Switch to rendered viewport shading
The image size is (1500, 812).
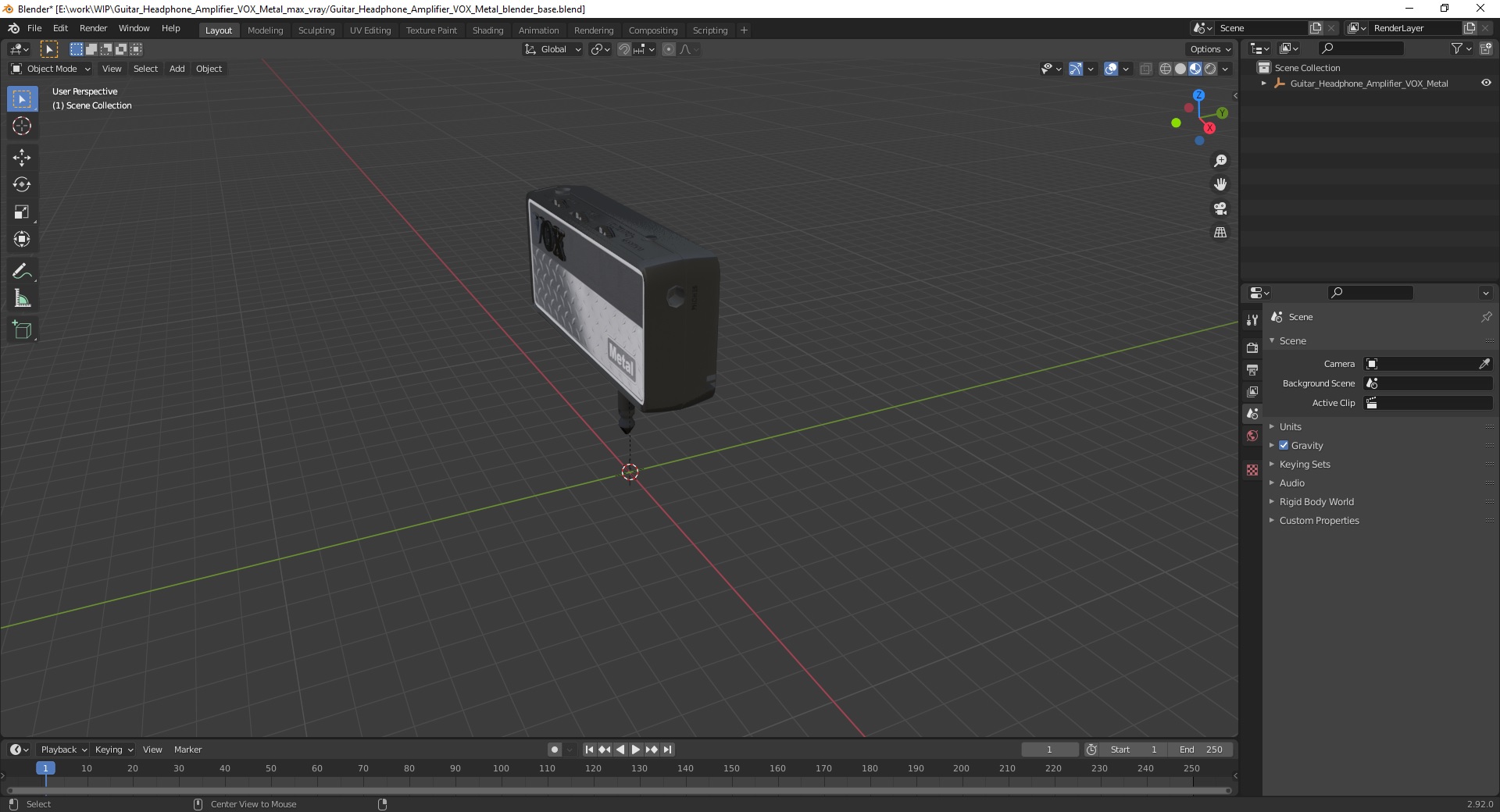[1210, 69]
